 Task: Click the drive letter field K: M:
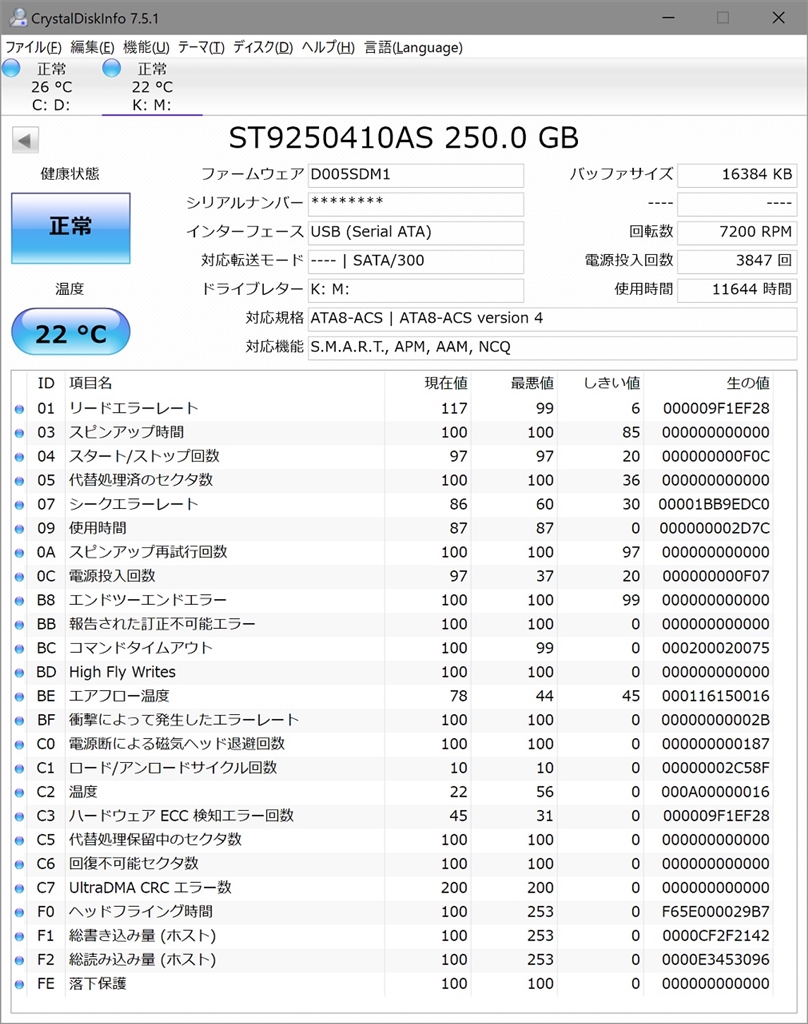415,290
